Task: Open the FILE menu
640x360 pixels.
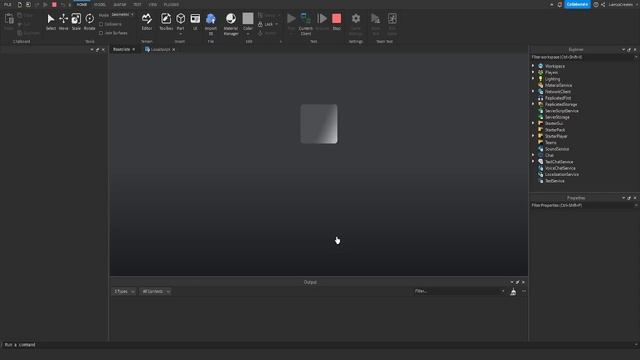Action: click(7, 4)
